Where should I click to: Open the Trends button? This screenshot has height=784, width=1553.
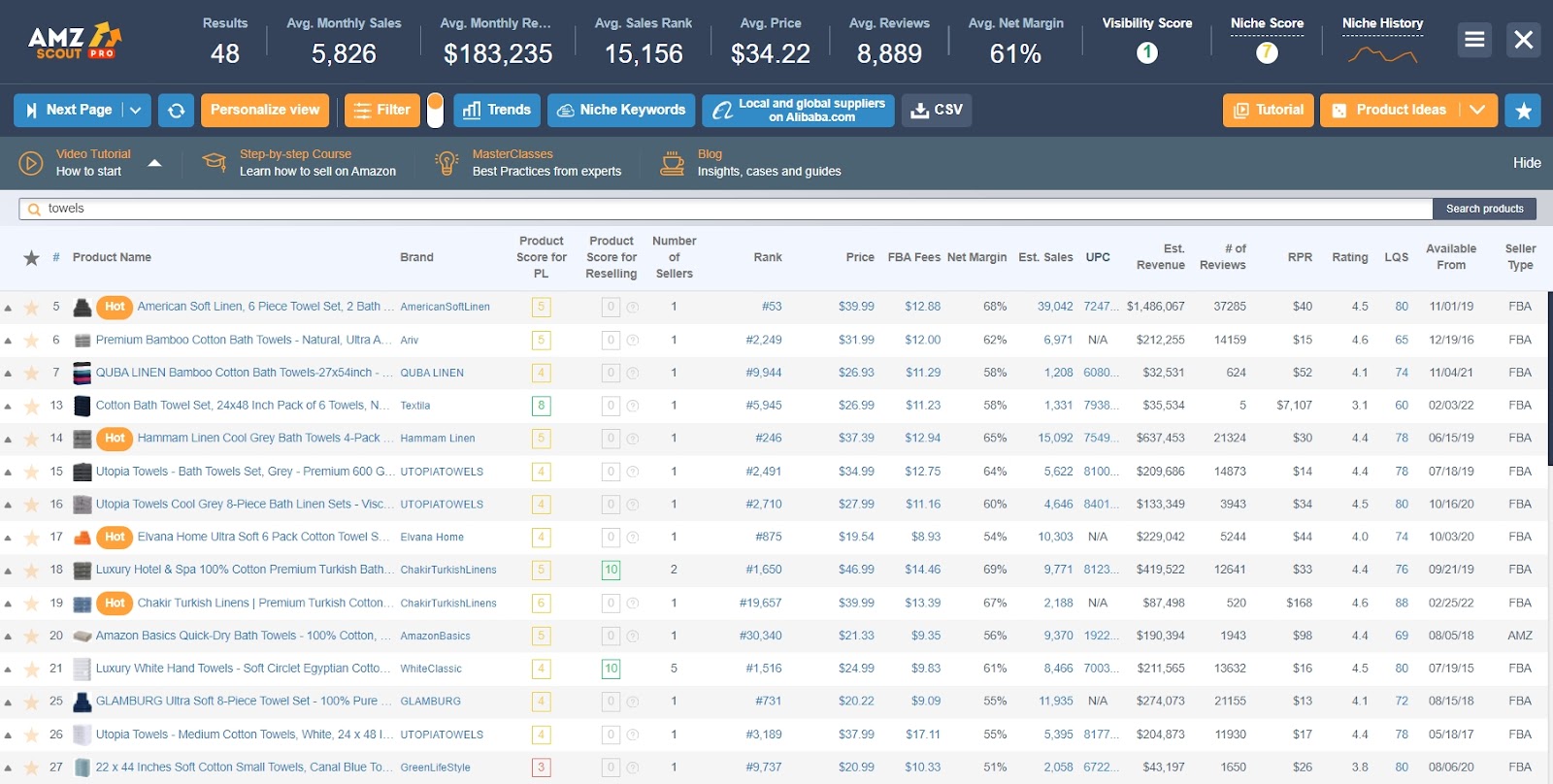pyautogui.click(x=497, y=111)
